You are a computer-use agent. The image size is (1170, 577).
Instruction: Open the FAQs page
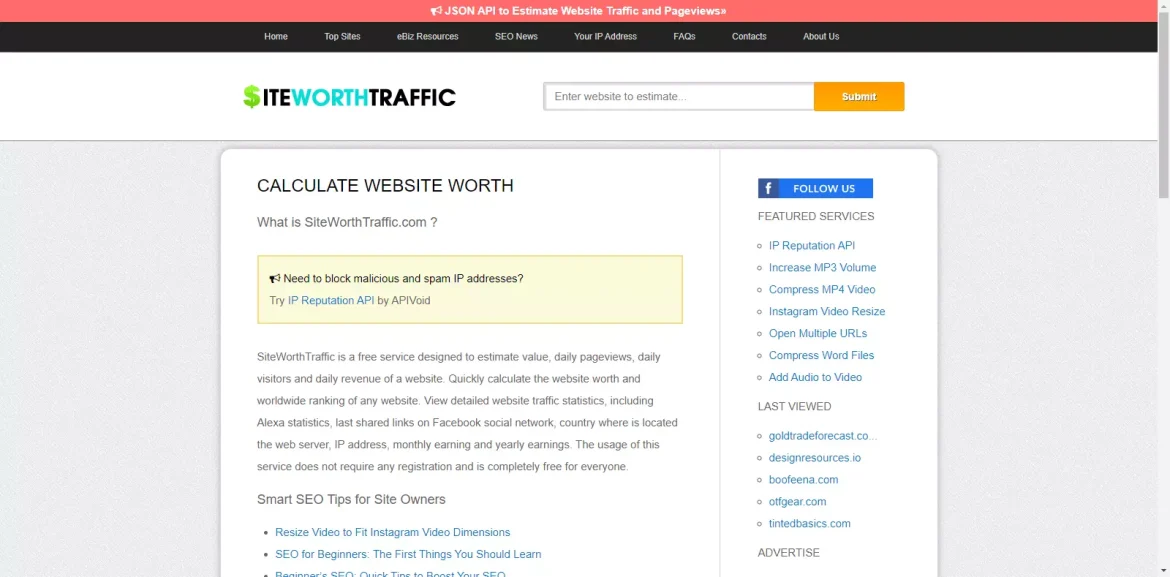pyautogui.click(x=684, y=37)
